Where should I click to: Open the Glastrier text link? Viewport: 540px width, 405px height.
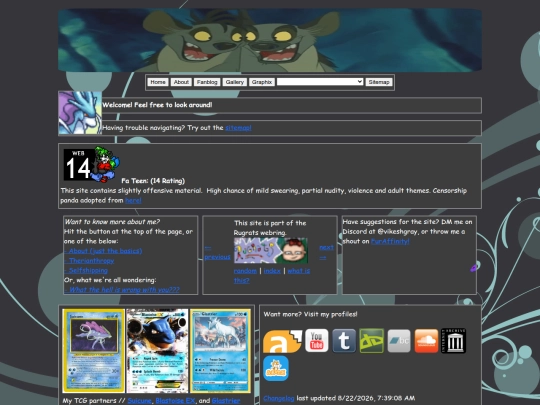click(226, 401)
